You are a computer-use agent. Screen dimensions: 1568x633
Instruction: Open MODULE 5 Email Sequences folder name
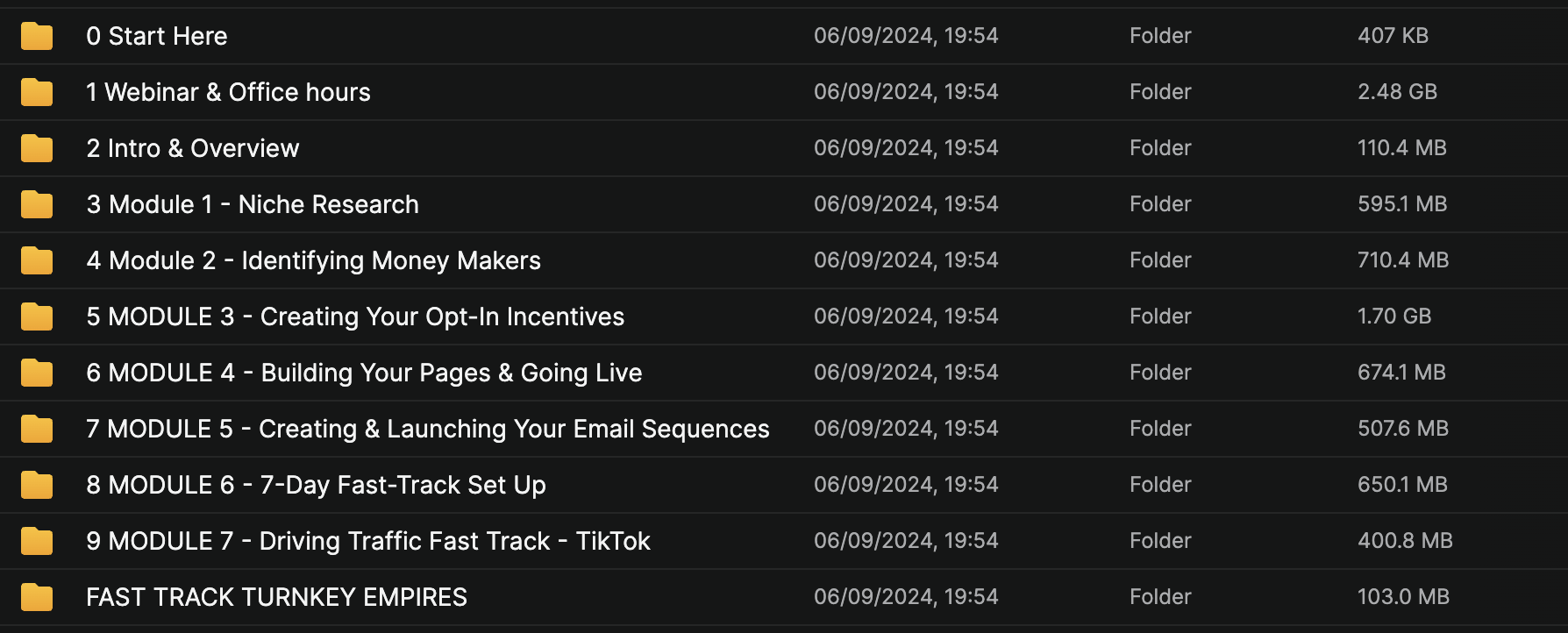(427, 429)
